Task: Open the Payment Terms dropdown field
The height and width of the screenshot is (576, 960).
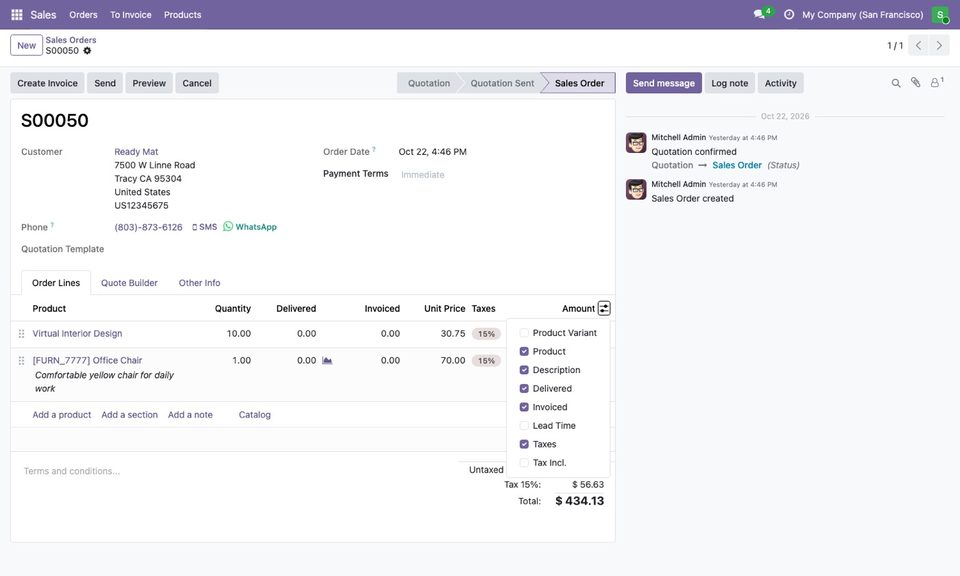Action: 501,174
